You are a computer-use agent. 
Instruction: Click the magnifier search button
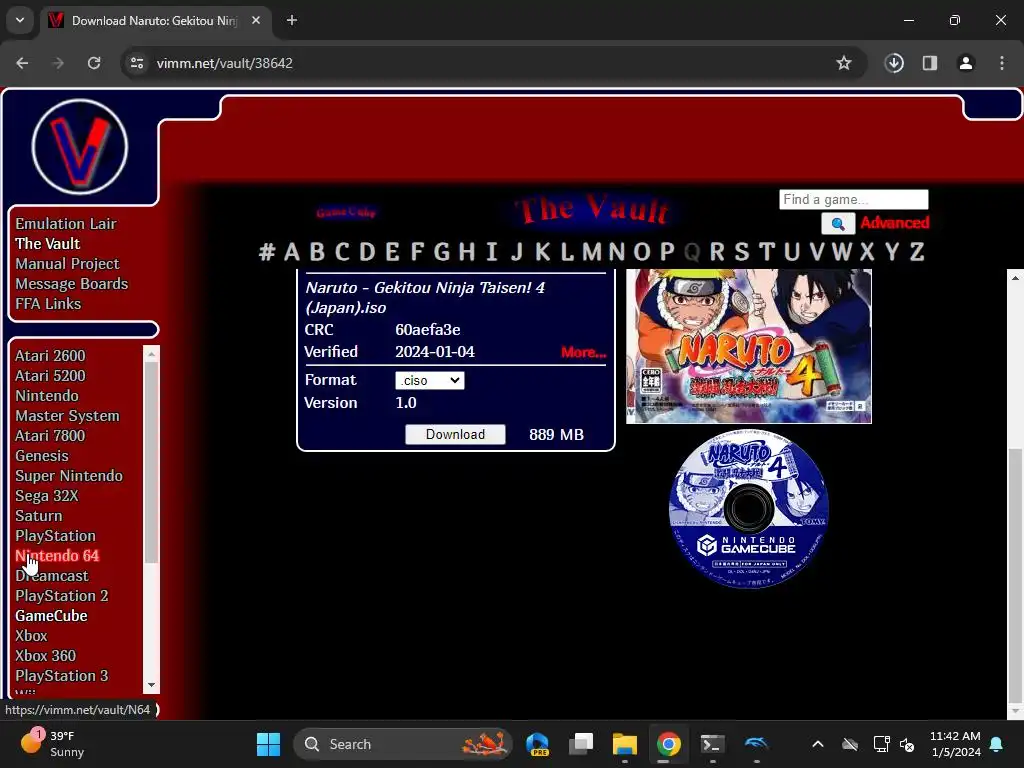pos(838,223)
